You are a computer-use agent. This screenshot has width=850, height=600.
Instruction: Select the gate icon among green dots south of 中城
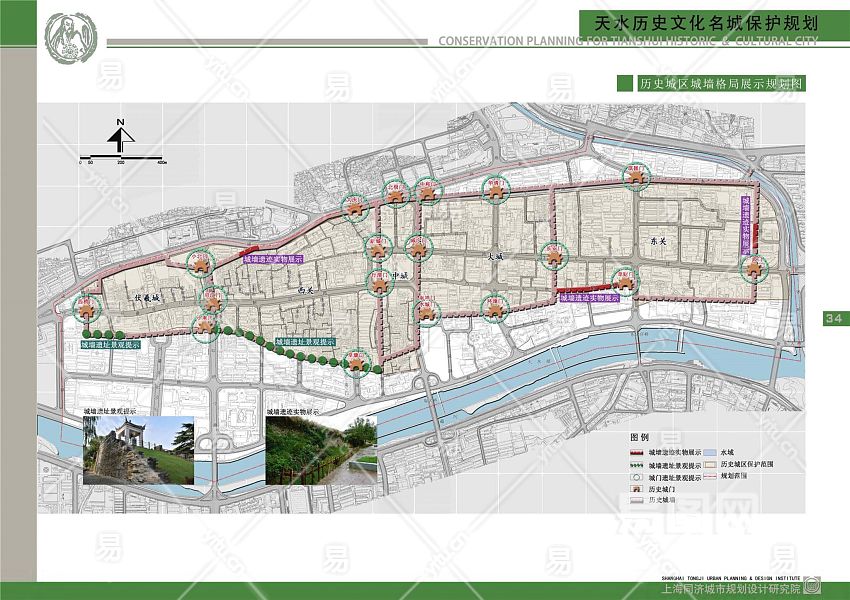tap(356, 363)
